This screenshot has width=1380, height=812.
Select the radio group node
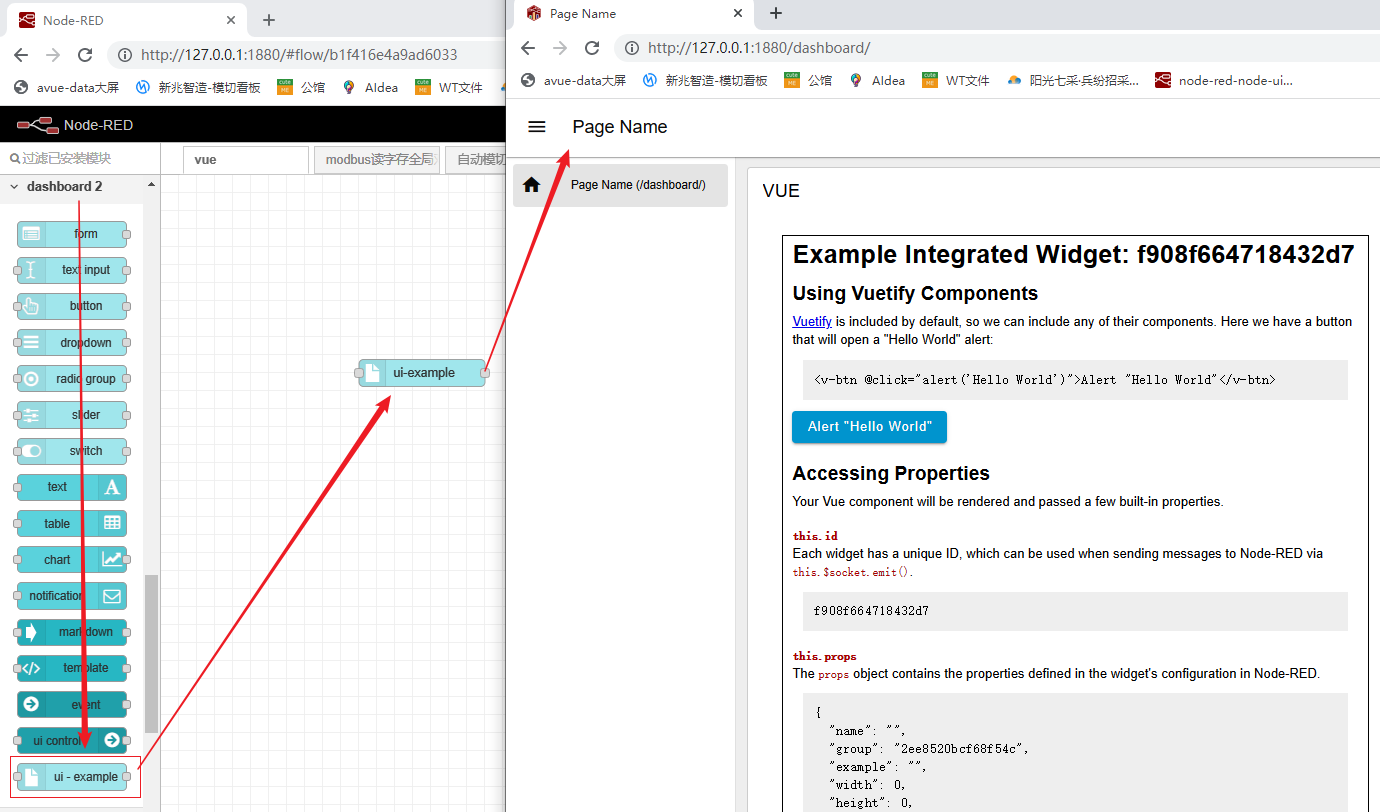(72, 379)
